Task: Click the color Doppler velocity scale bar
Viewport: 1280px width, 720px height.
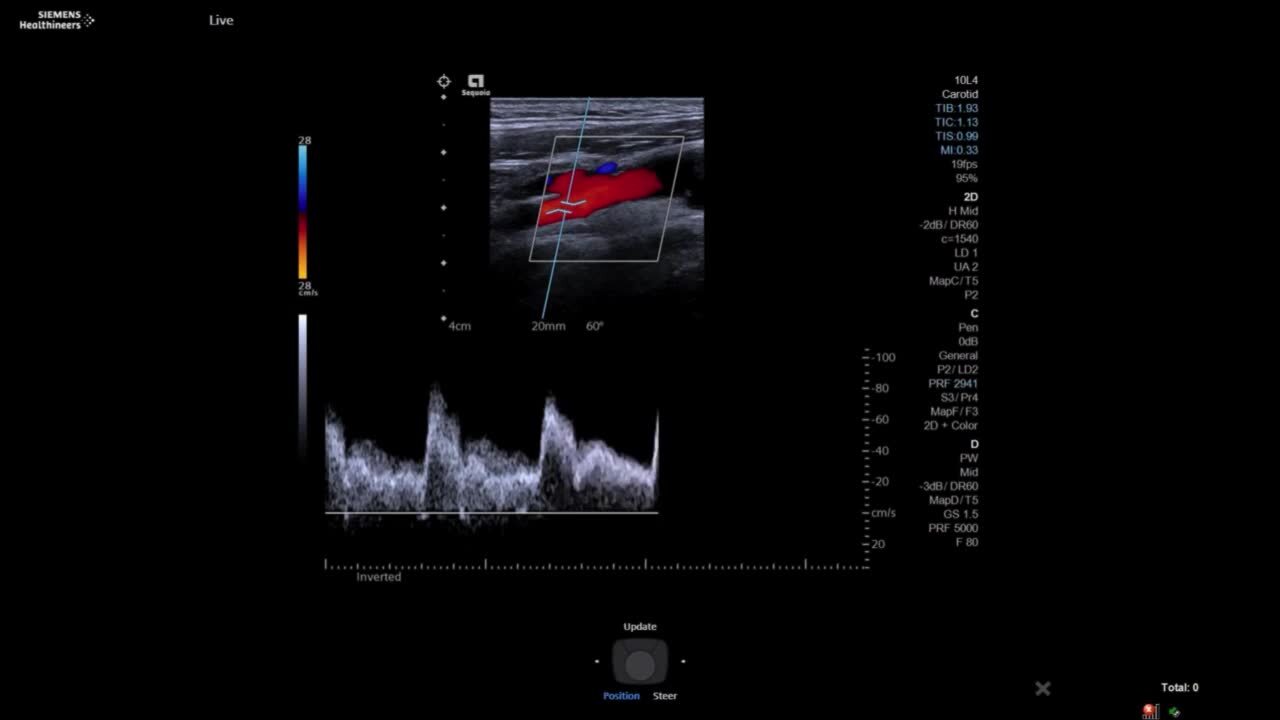Action: pyautogui.click(x=303, y=212)
